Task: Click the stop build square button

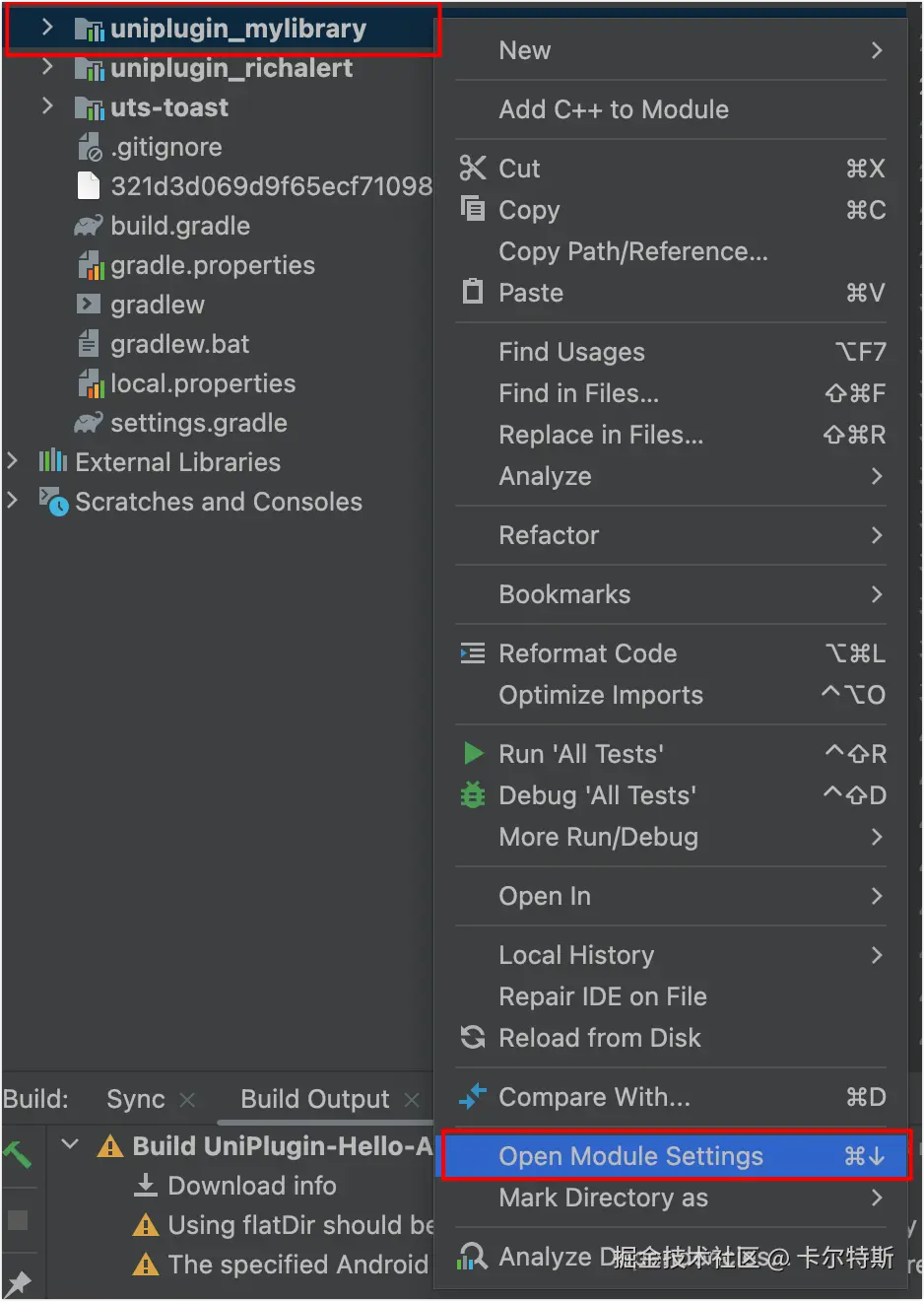Action: point(18,1220)
